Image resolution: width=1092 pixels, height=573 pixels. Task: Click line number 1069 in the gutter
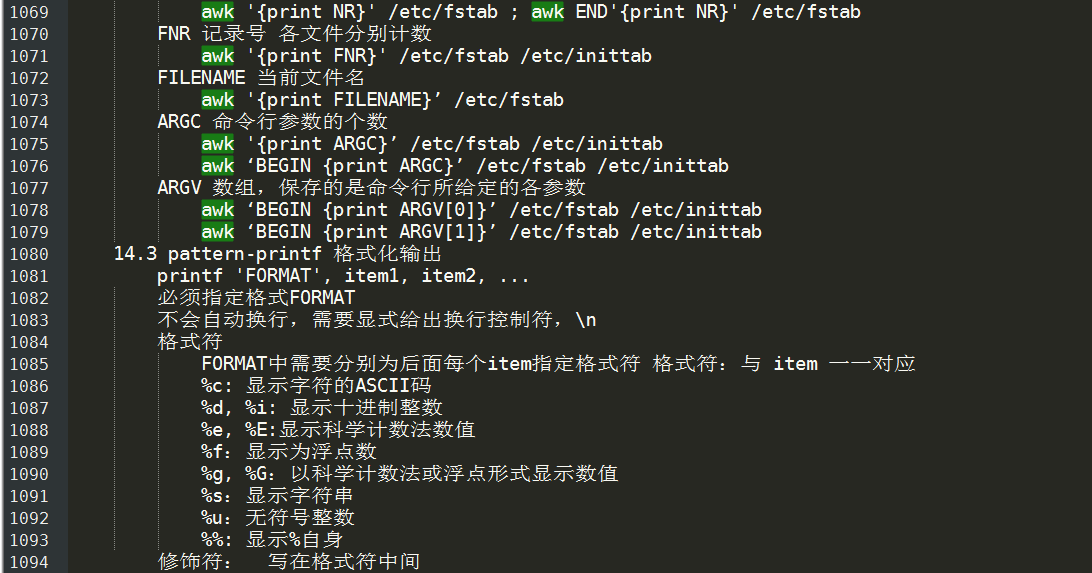tap(29, 12)
